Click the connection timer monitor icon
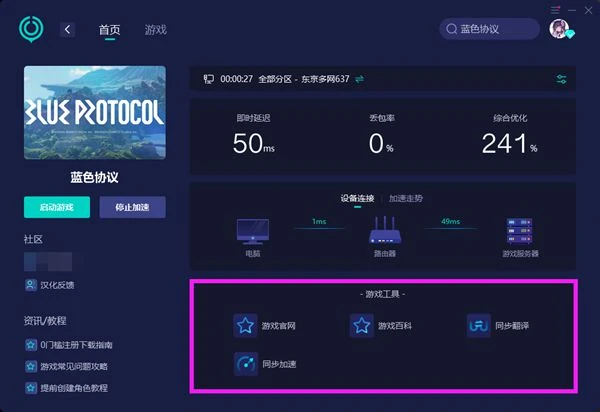The width and height of the screenshot is (600, 412). 209,79
